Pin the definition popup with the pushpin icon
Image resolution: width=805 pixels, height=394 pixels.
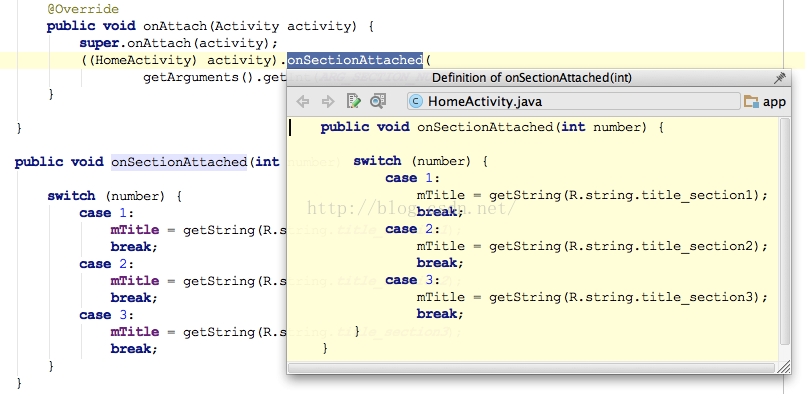click(x=780, y=78)
